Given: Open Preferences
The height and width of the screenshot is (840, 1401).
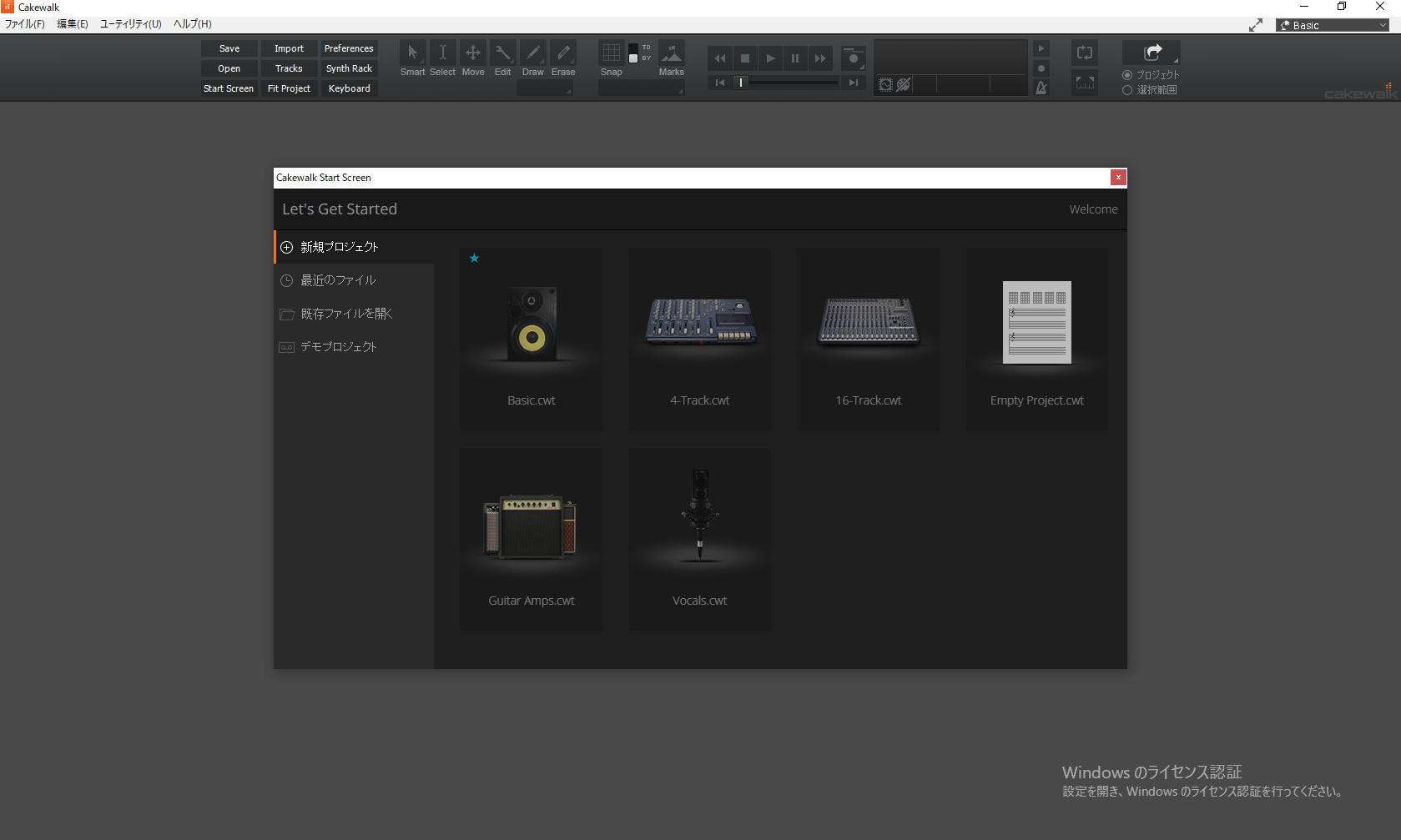Looking at the screenshot, I should (350, 48).
